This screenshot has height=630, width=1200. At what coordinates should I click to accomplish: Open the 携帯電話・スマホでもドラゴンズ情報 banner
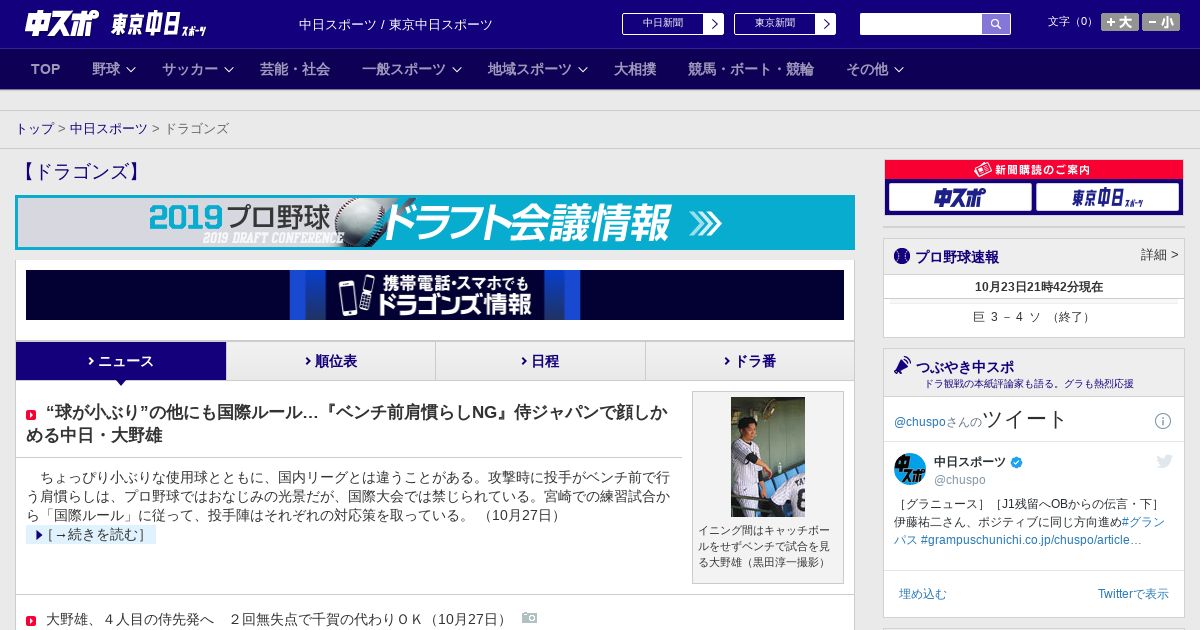click(x=435, y=295)
